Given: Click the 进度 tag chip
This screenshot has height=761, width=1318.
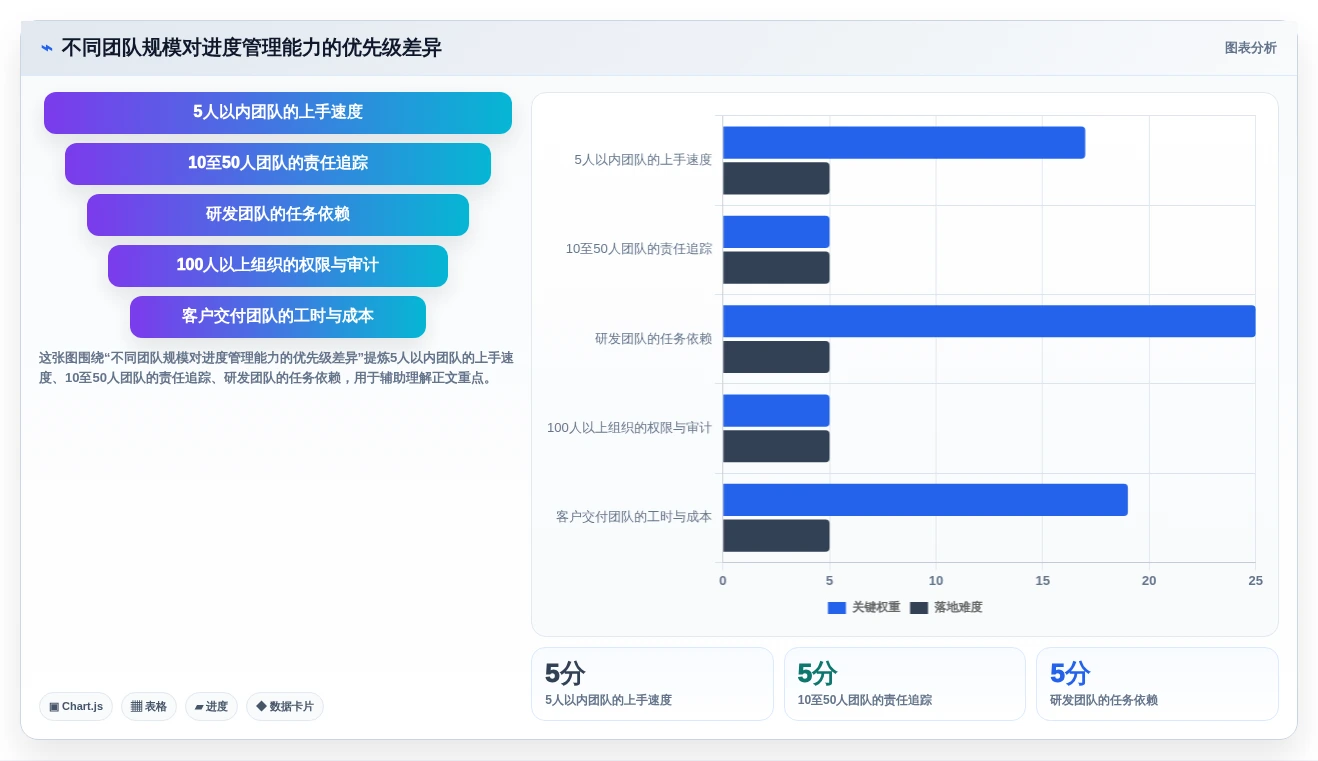Looking at the screenshot, I should click(x=211, y=707).
